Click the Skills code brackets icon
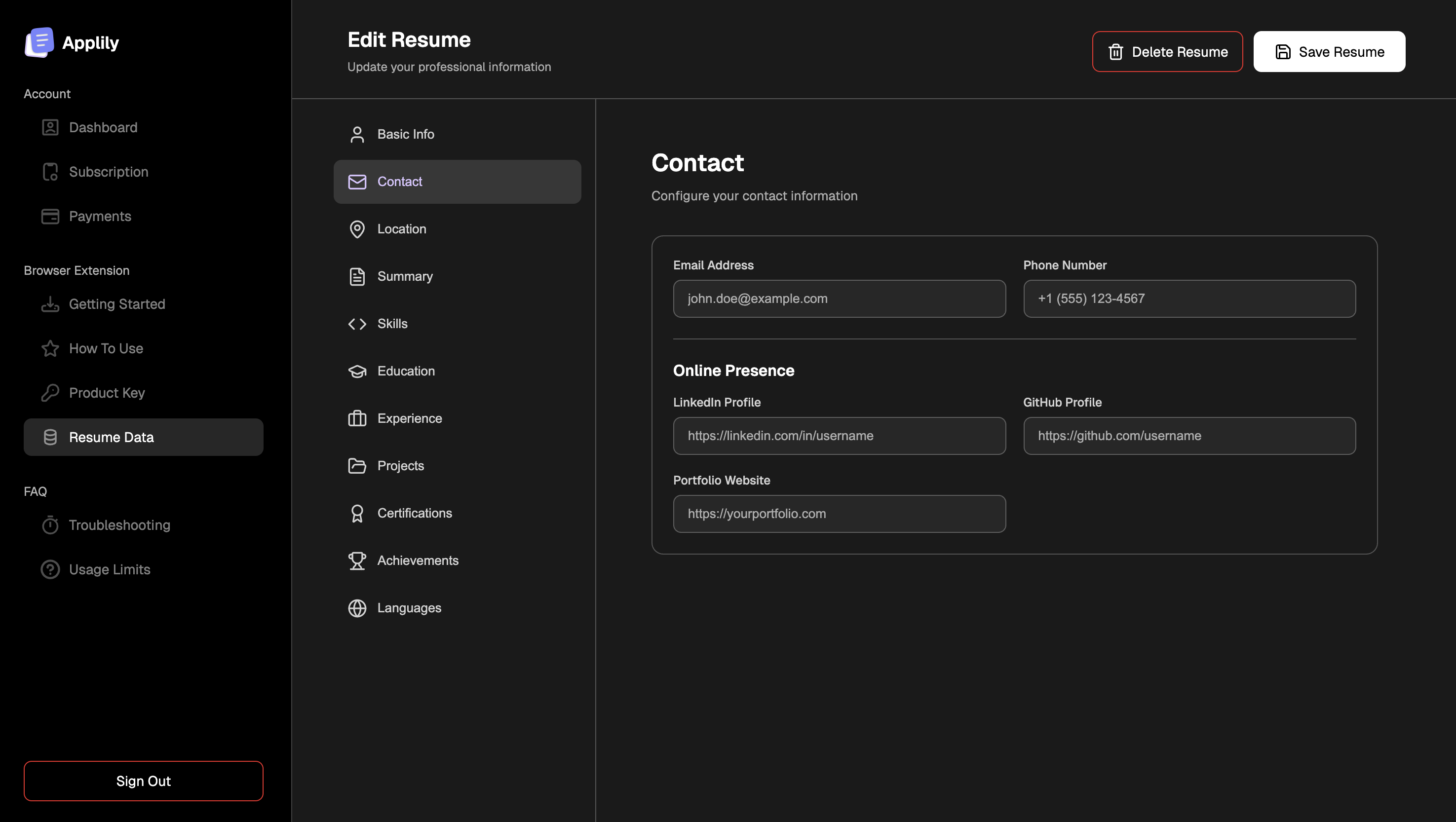Viewport: 1456px width, 822px height. pyautogui.click(x=357, y=324)
